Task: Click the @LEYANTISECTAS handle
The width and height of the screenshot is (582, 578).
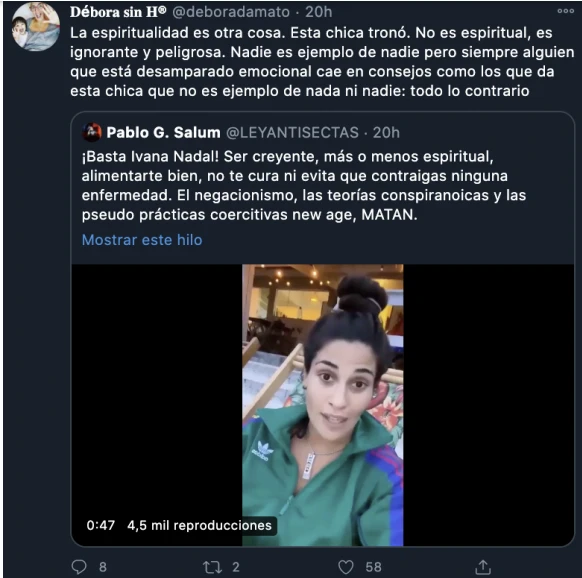Action: [x=292, y=133]
